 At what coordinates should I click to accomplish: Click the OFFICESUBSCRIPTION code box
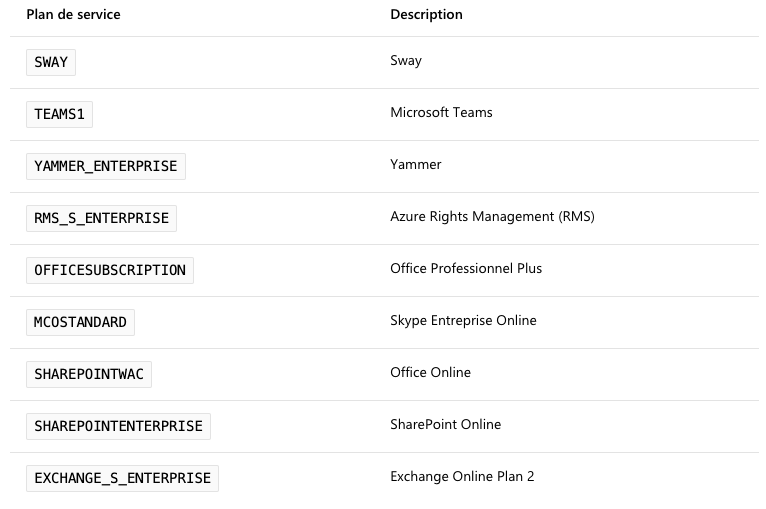point(110,270)
